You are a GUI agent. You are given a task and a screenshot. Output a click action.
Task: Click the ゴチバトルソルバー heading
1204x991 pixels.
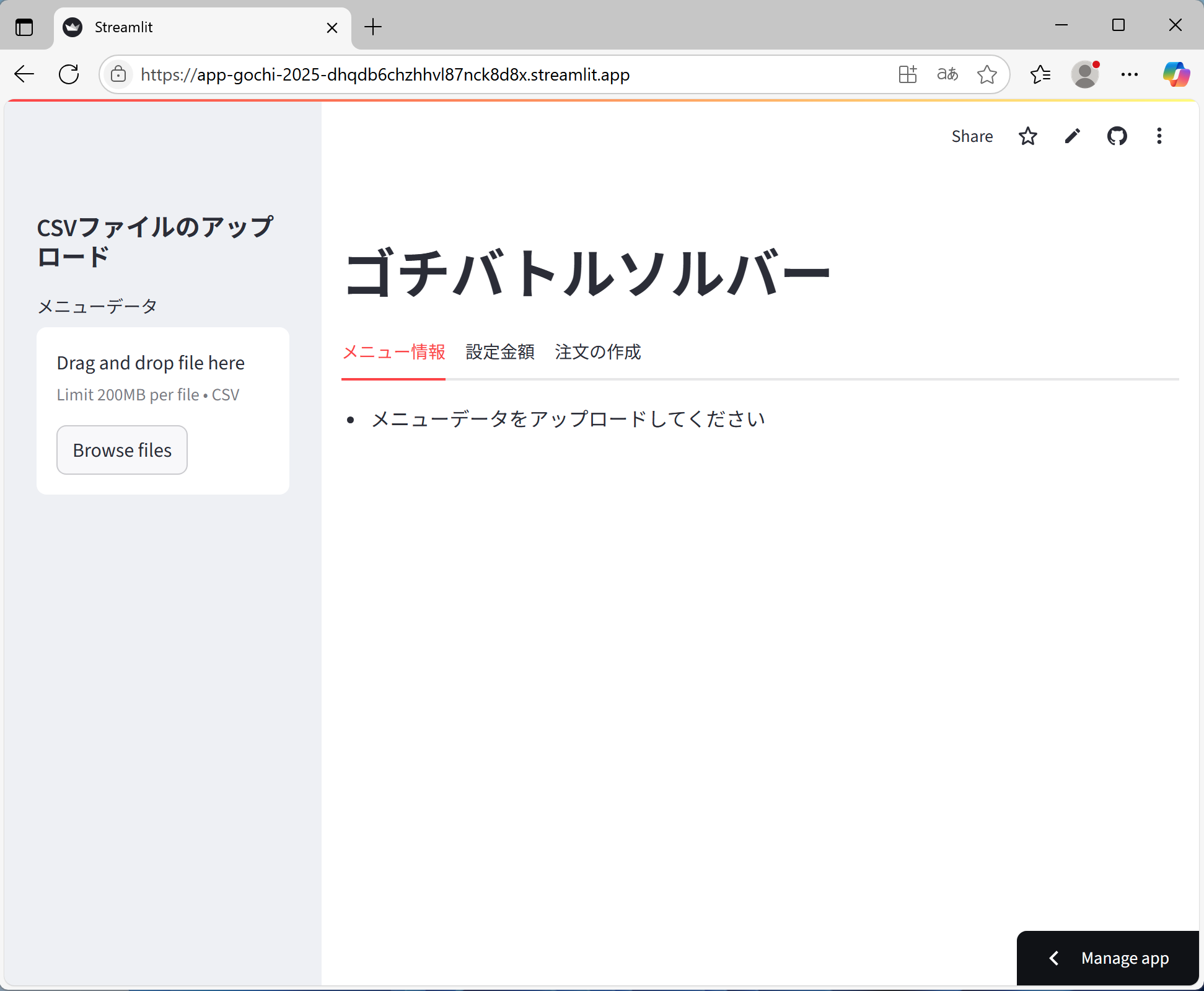[587, 273]
